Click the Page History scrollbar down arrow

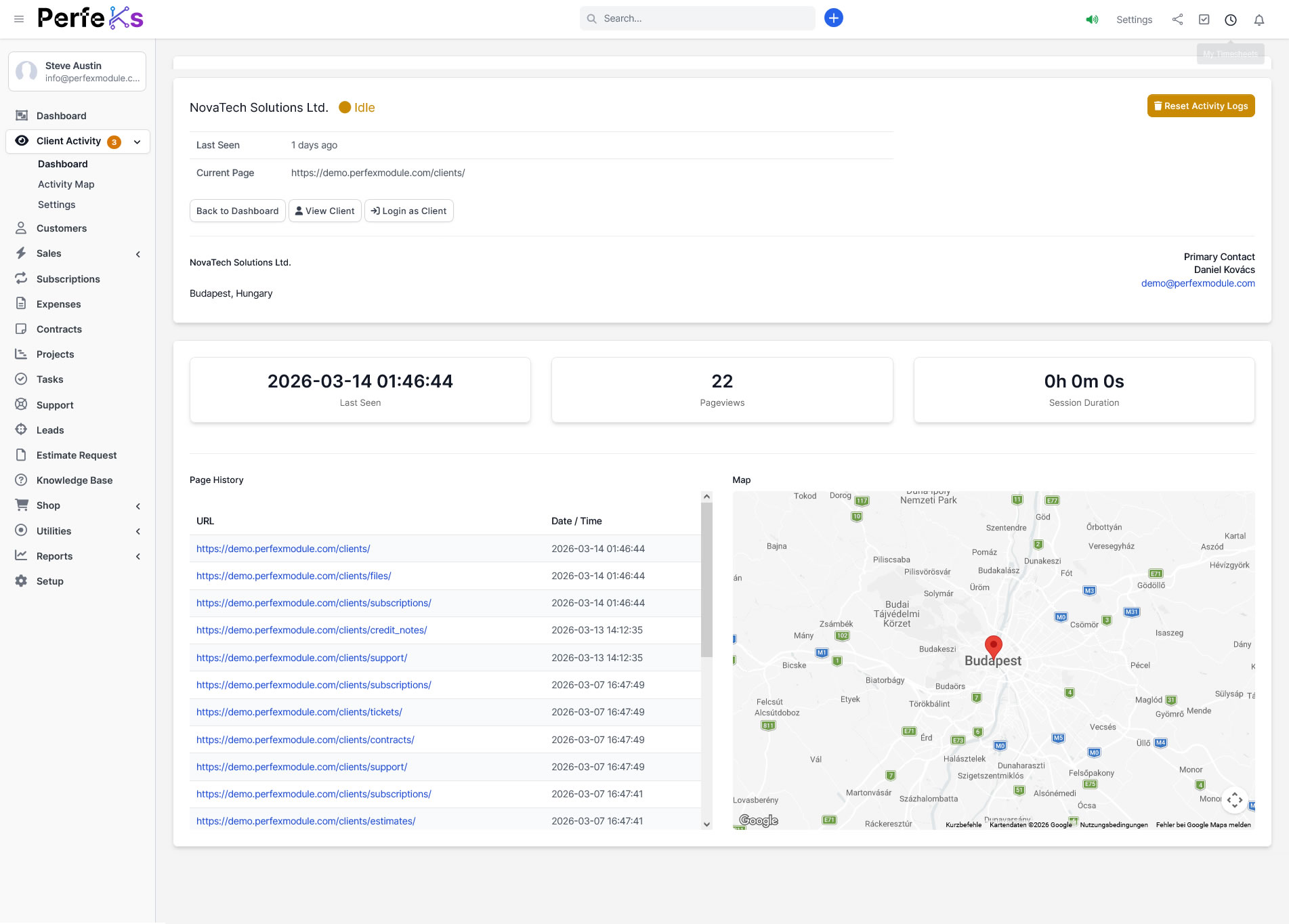click(706, 824)
